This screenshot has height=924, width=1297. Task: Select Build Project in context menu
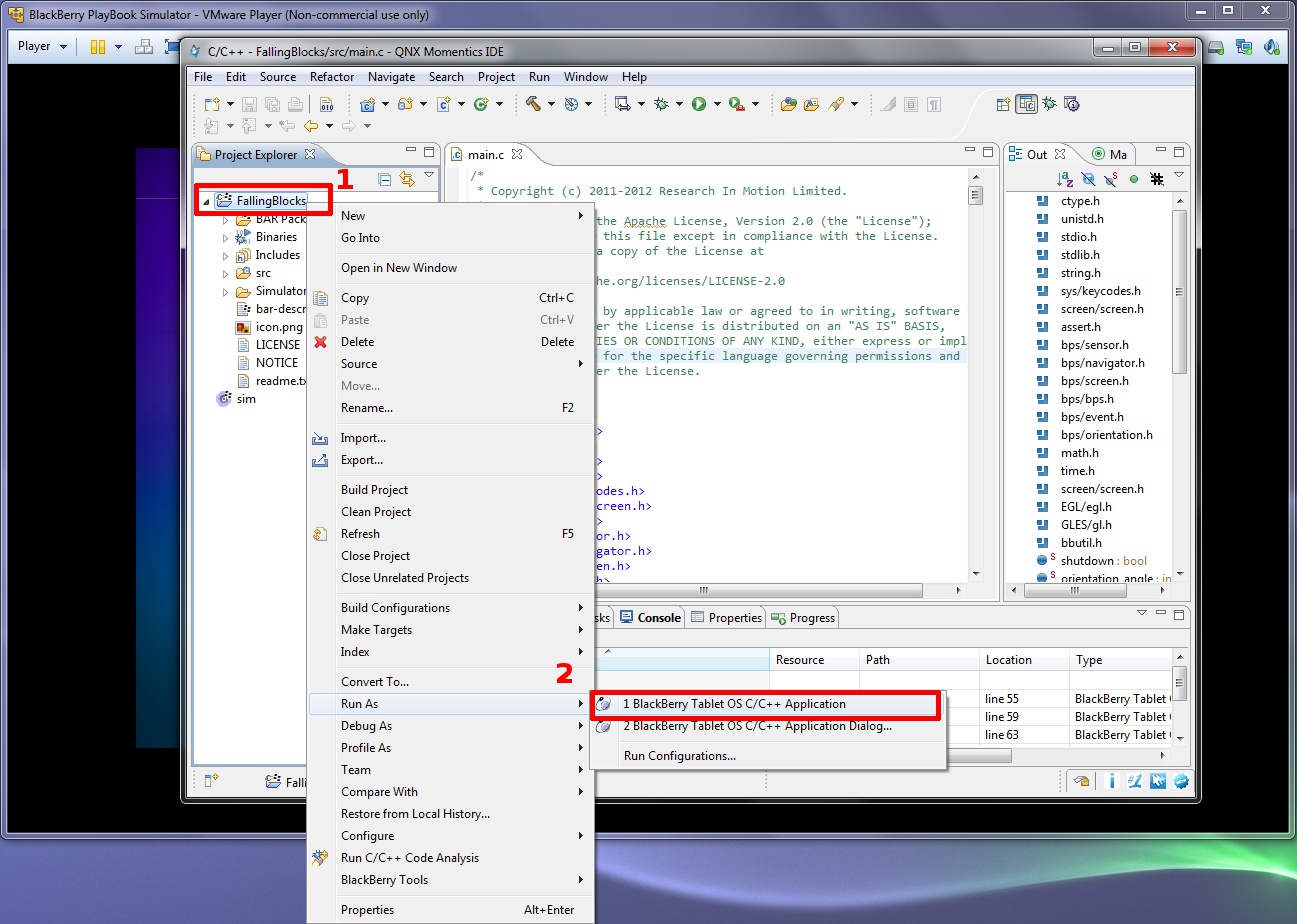450,490
